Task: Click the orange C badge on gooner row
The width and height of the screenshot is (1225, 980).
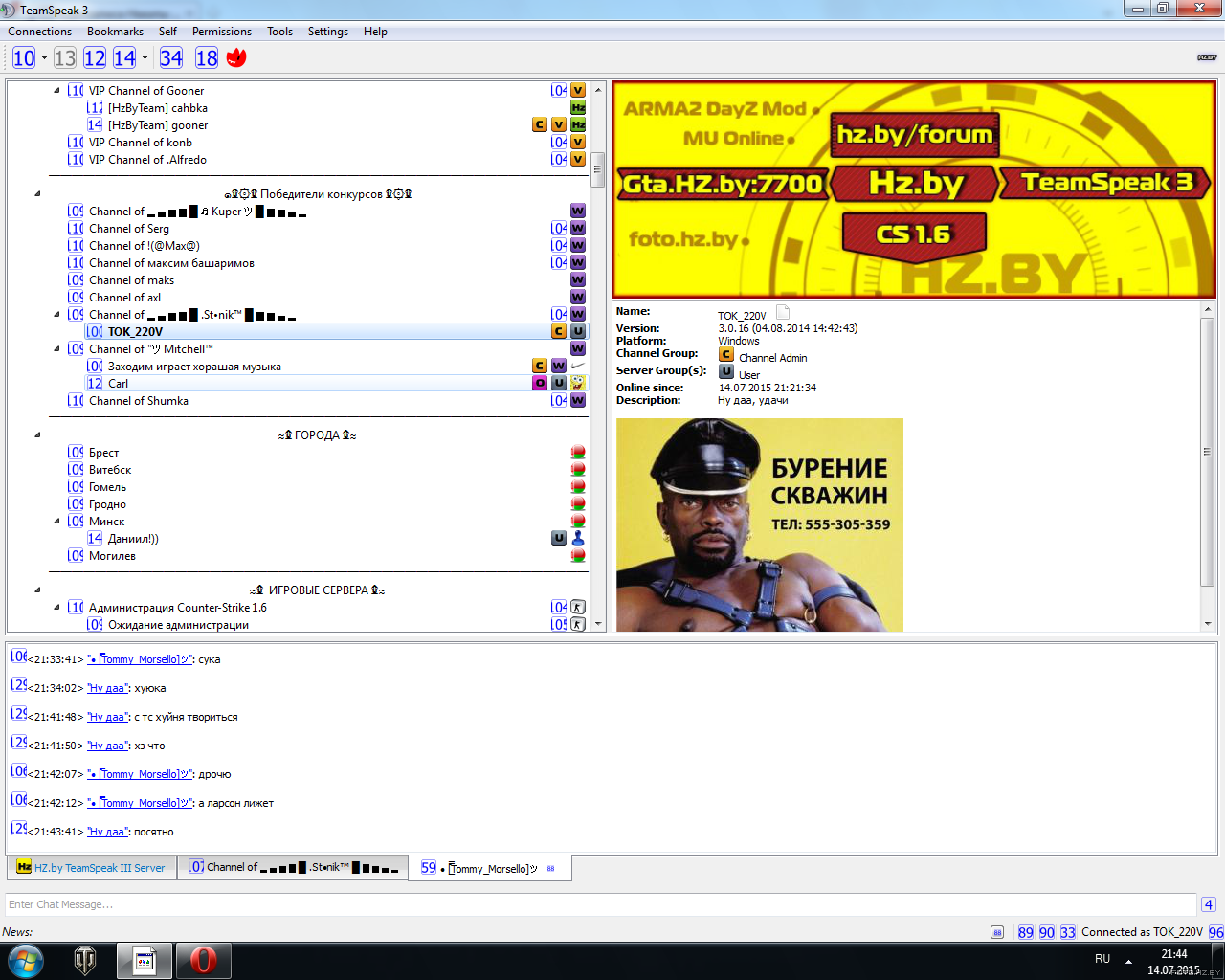Action: coord(540,125)
